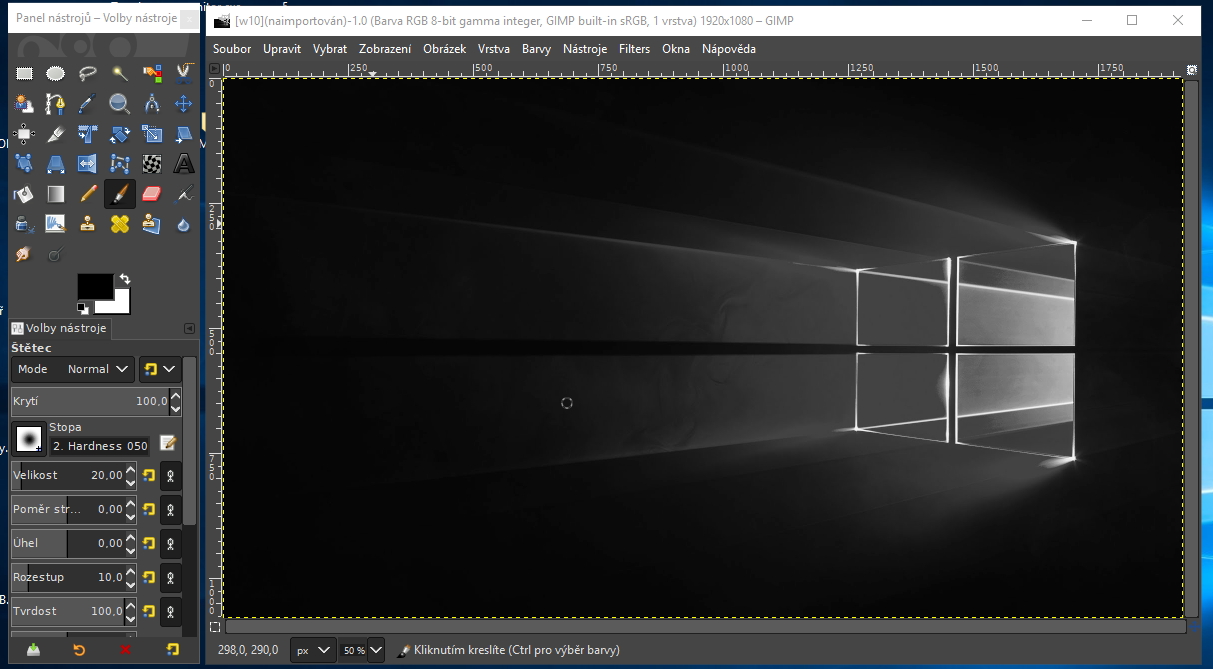Screen dimensions: 1213x669
Task: Swap foreground and background colors arrow
Action: 124,279
